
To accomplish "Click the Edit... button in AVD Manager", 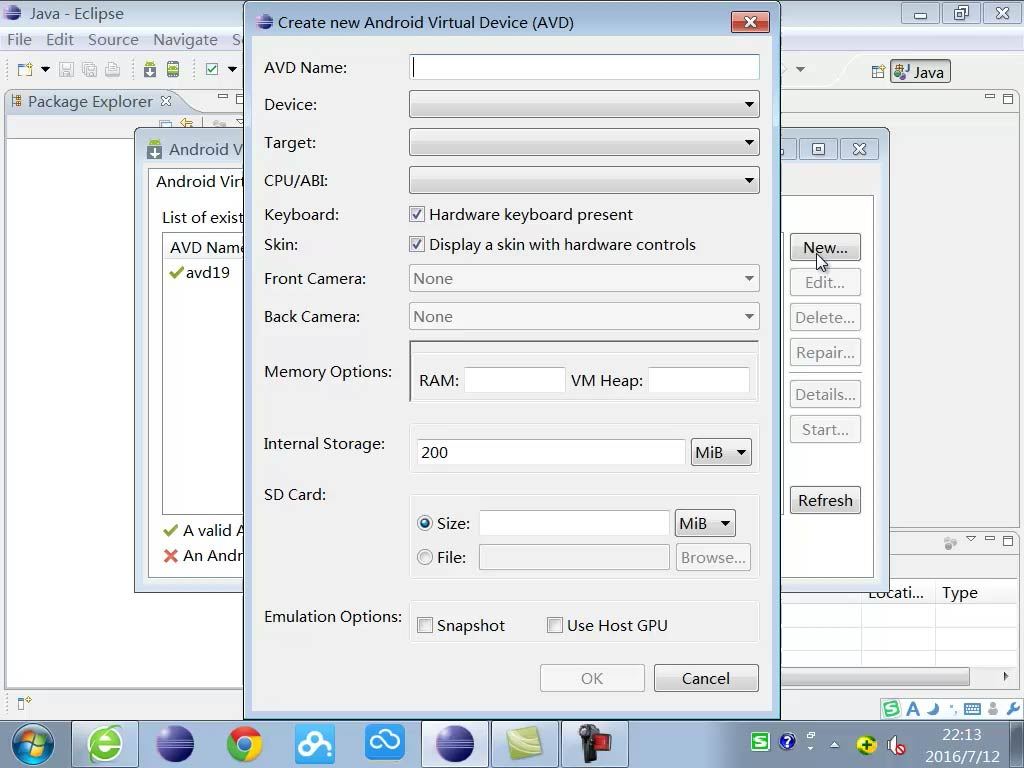I will coord(825,283).
